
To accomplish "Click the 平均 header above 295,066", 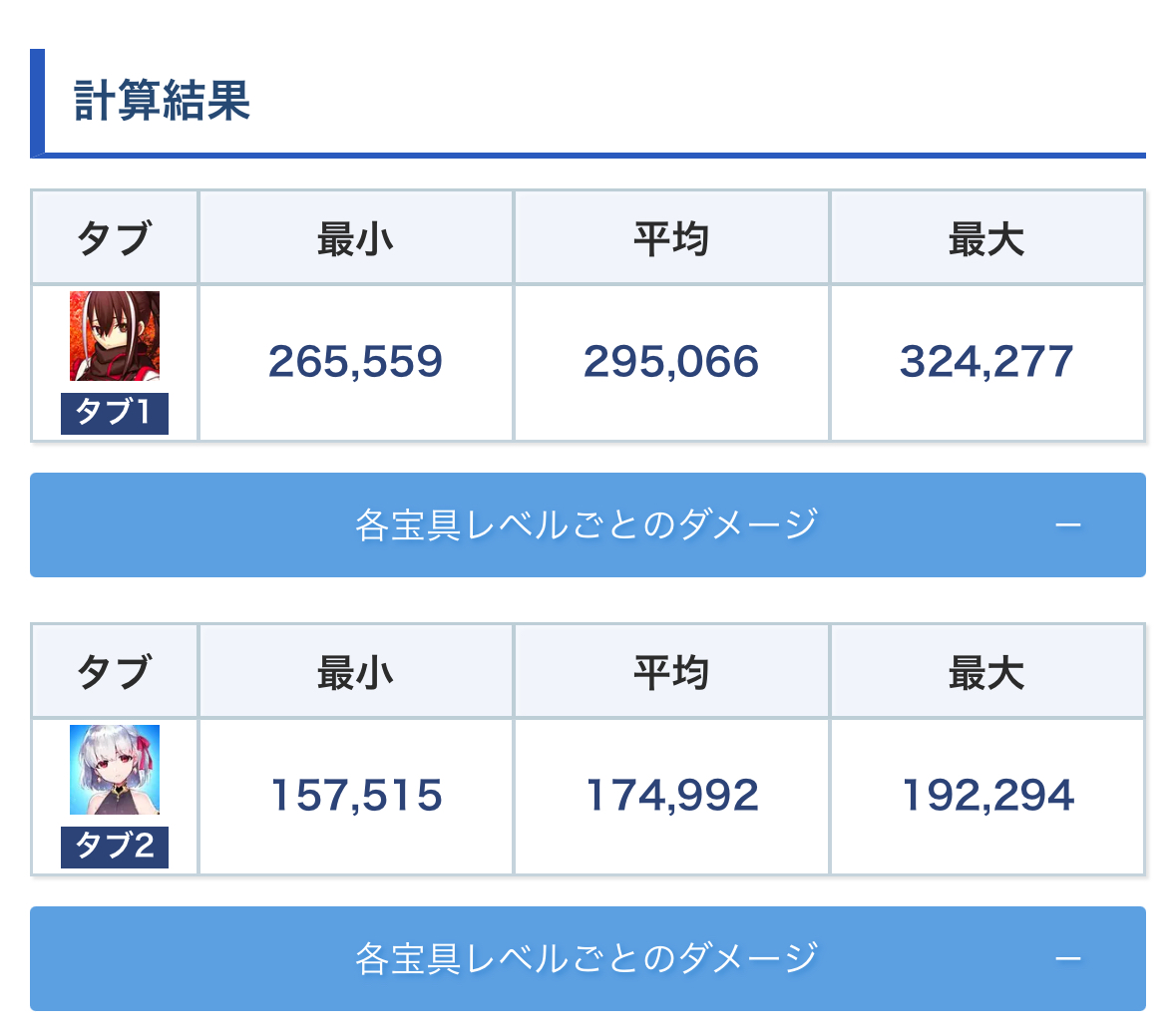I will tap(671, 239).
